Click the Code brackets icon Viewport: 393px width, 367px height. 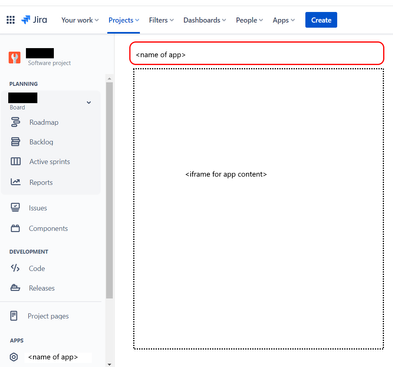pos(15,268)
